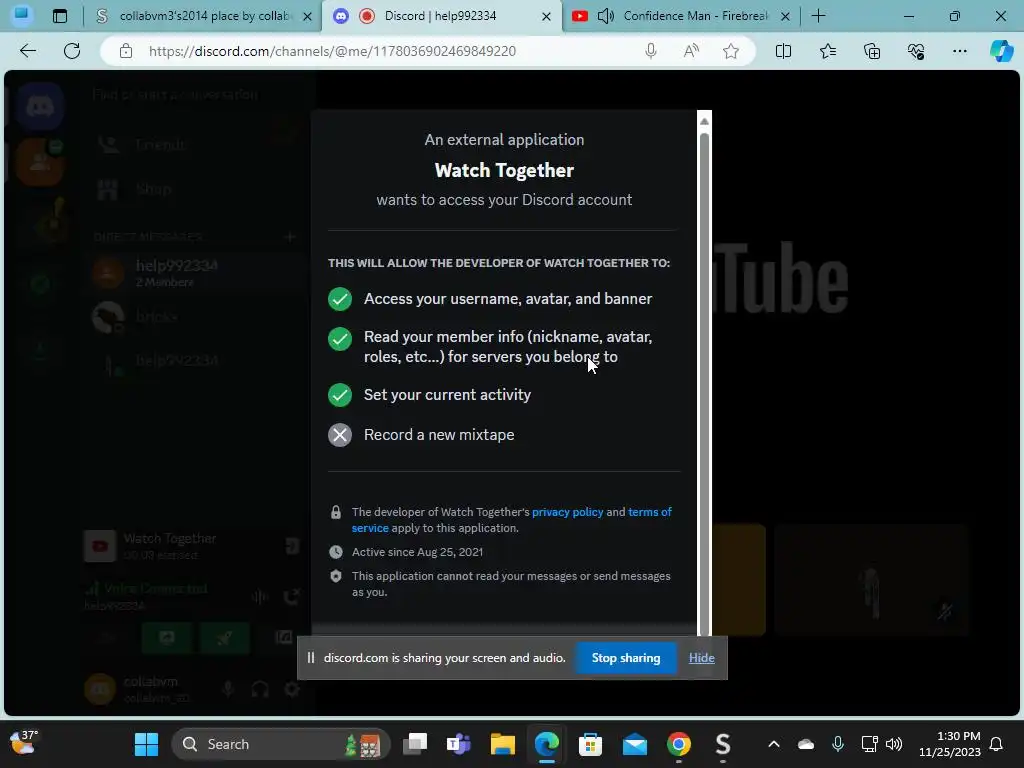Mute the Confidence Man tab audio
This screenshot has width=1024, height=768.
click(606, 16)
